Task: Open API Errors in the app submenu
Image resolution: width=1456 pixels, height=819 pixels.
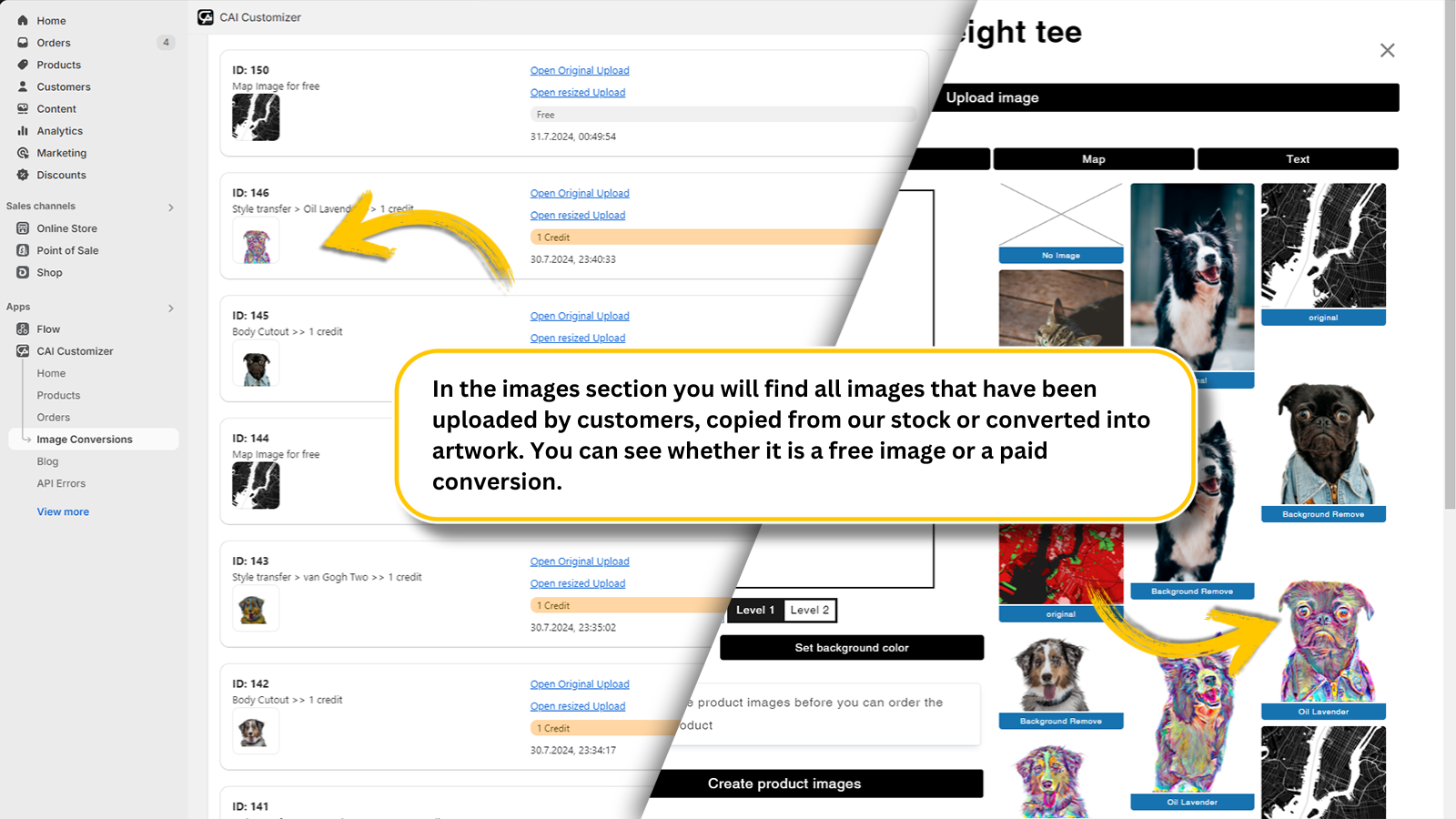Action: tap(61, 483)
